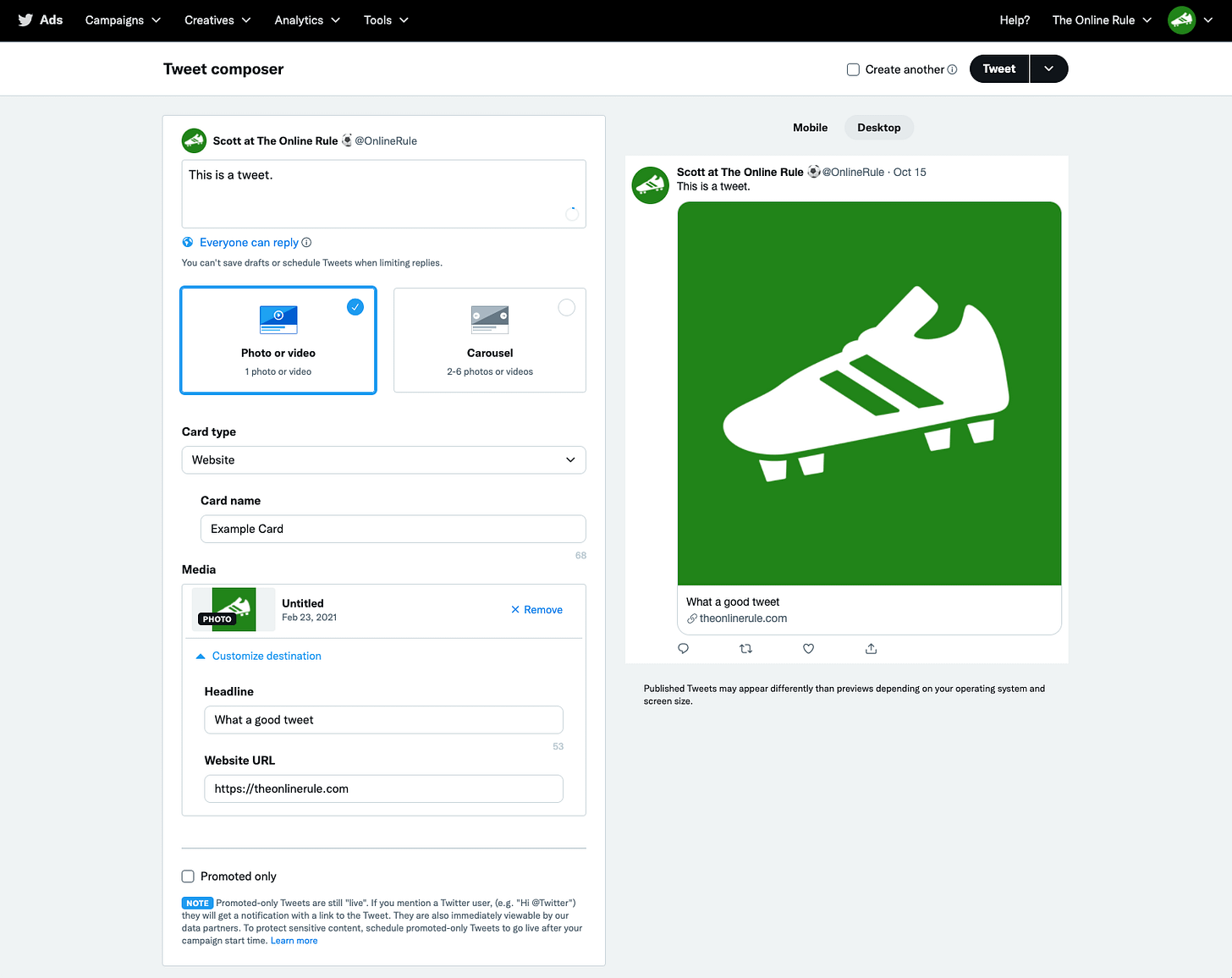Click the Create another info icon
The height and width of the screenshot is (978, 1232).
[952, 69]
